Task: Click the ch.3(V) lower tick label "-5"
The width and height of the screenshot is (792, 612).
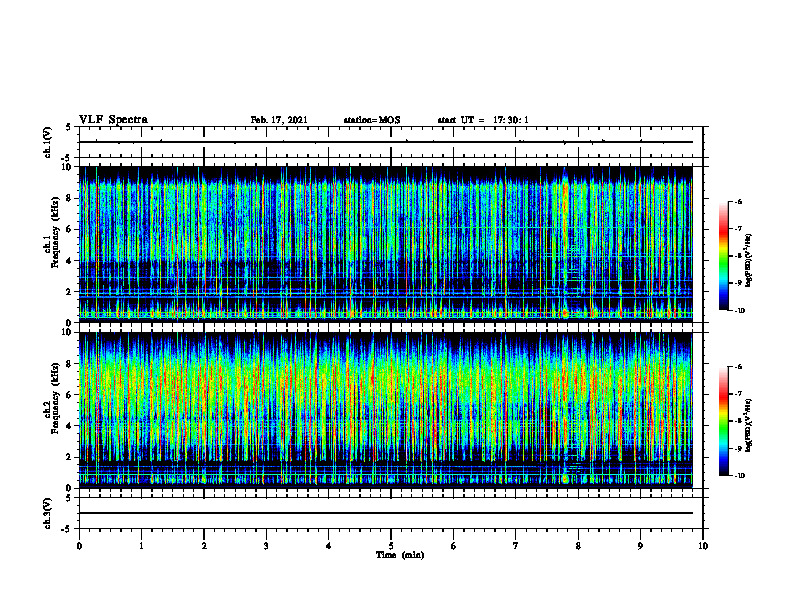Action: [68, 529]
